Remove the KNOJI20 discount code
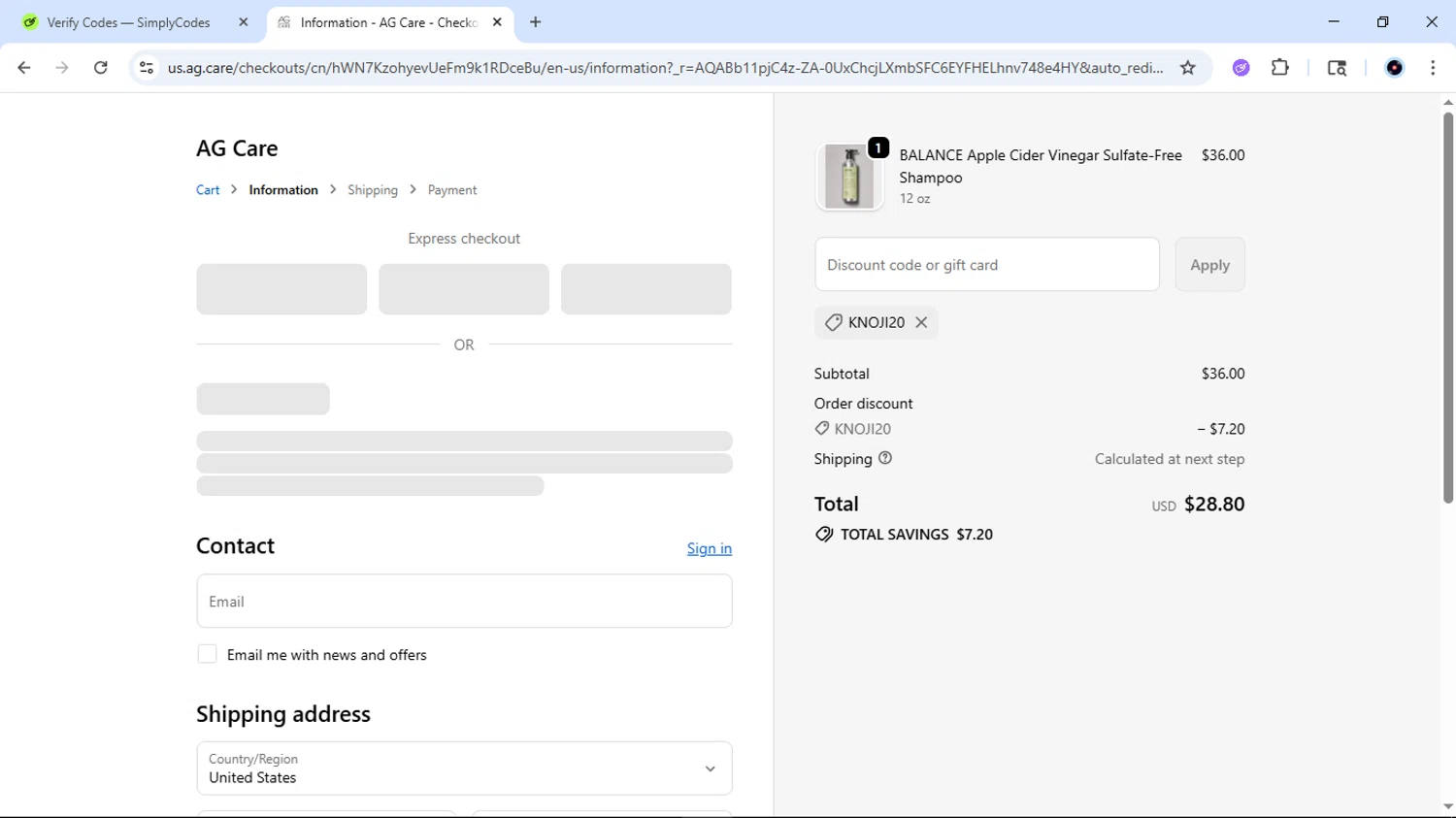Viewport: 1456px width, 818px height. tap(921, 322)
